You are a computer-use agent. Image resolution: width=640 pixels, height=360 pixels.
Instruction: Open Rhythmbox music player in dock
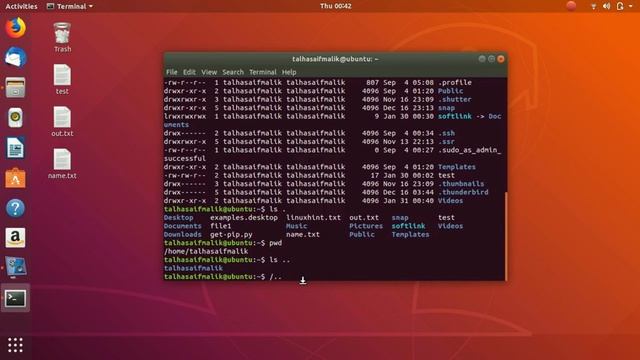coord(16,118)
